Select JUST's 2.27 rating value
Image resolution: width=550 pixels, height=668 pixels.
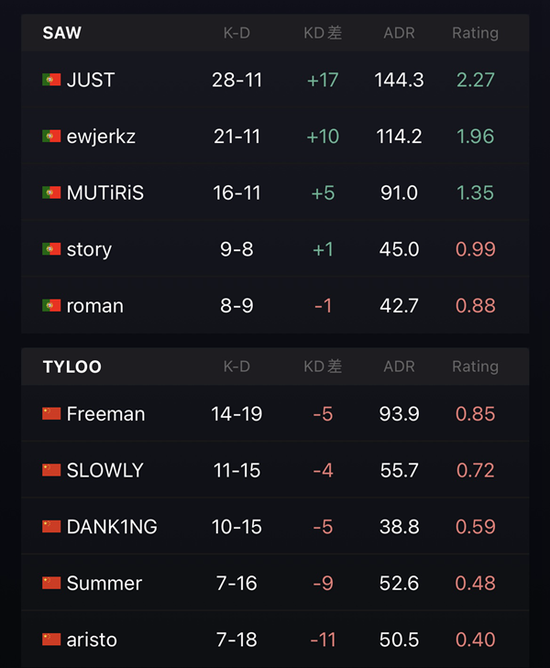(475, 80)
